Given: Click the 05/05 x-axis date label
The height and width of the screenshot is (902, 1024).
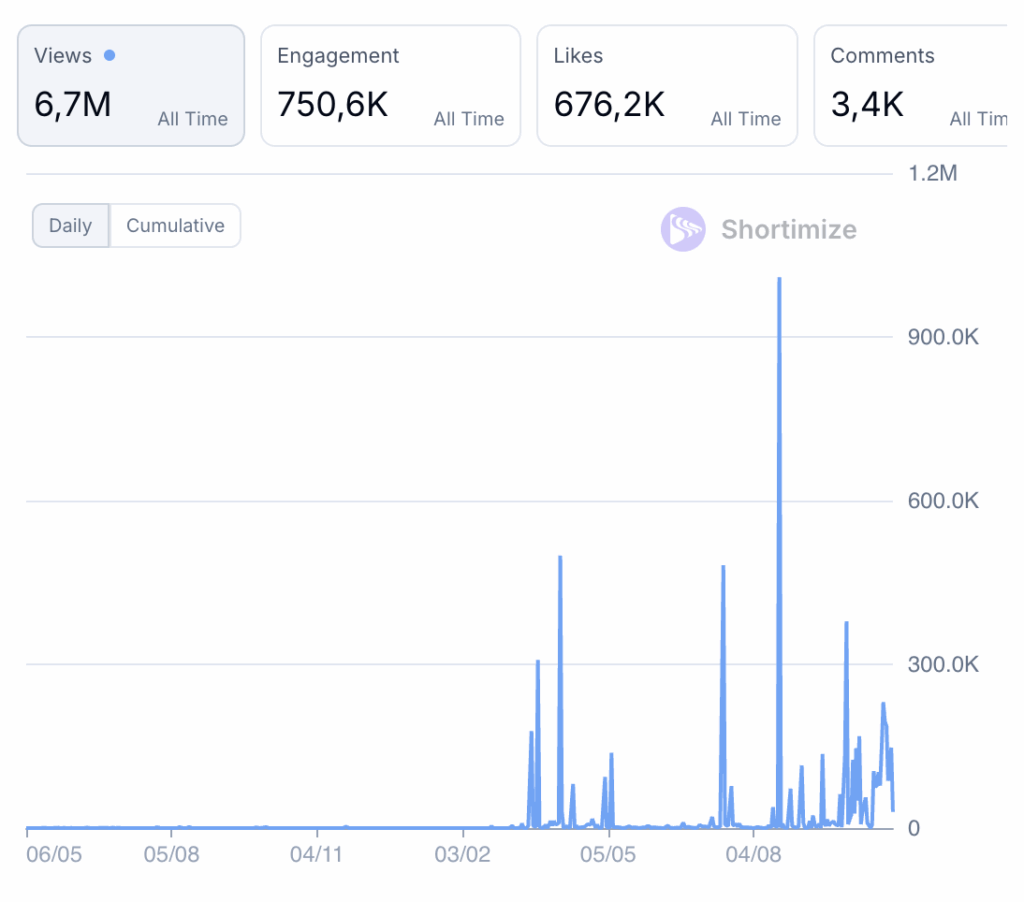Looking at the screenshot, I should click(608, 856).
